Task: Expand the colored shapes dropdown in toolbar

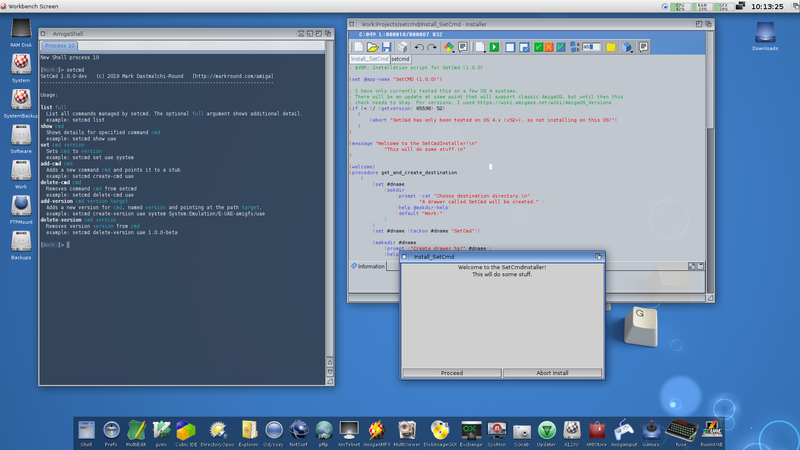Action: pos(453,50)
